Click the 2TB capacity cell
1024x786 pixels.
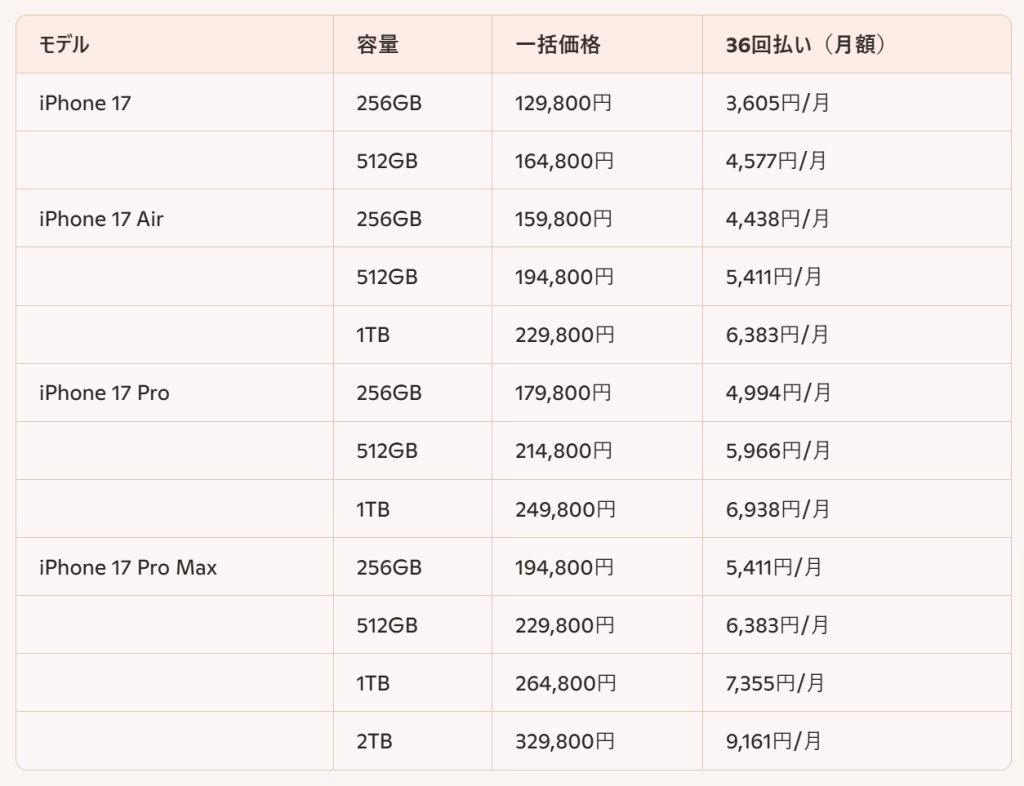click(373, 742)
